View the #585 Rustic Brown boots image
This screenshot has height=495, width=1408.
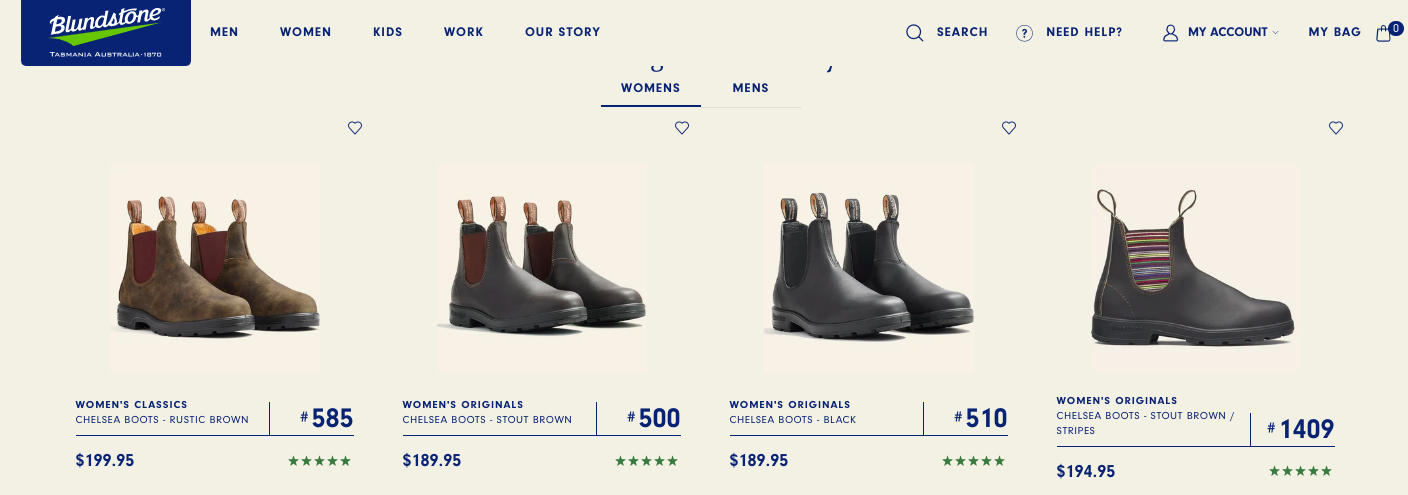pos(215,267)
